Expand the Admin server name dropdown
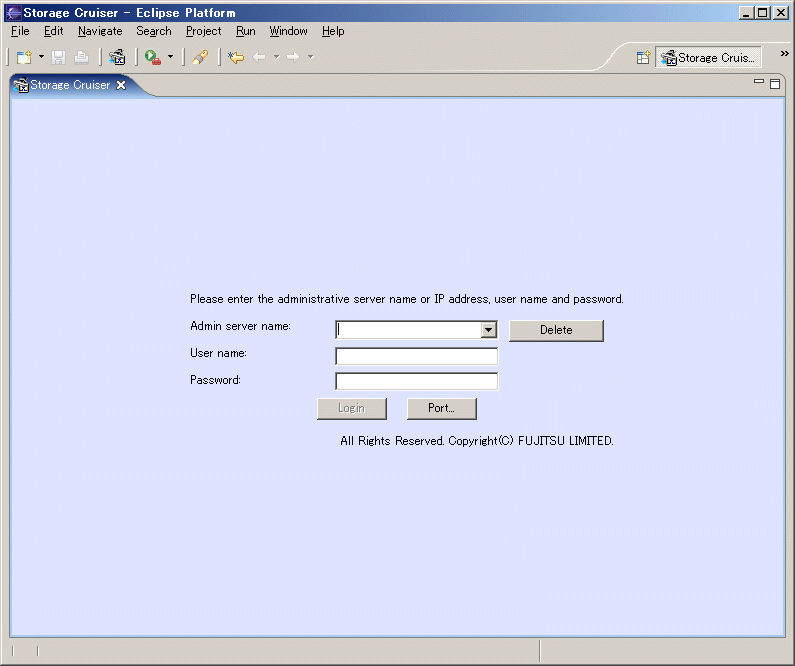Screen dimensions: 795x666 488,330
